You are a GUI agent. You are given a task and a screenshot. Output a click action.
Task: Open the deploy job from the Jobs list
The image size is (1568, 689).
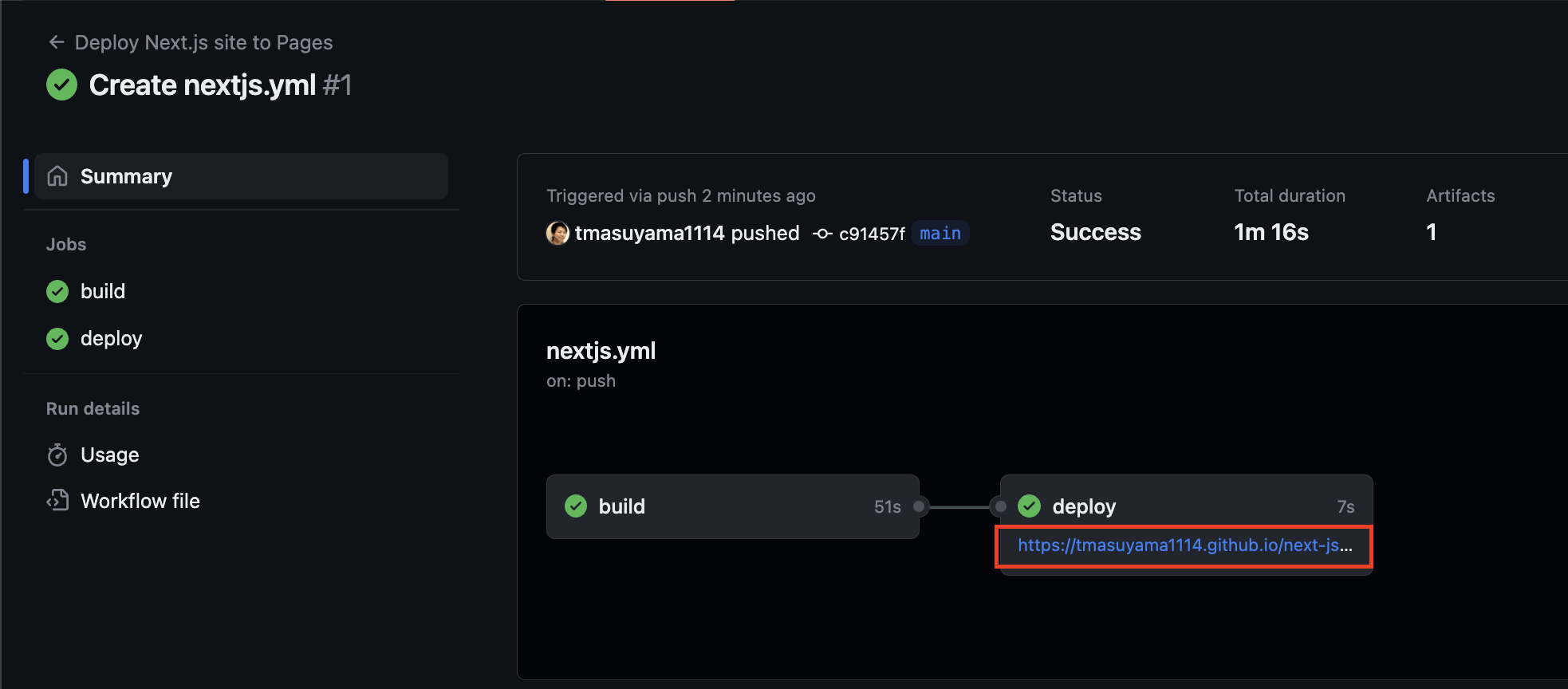click(112, 338)
